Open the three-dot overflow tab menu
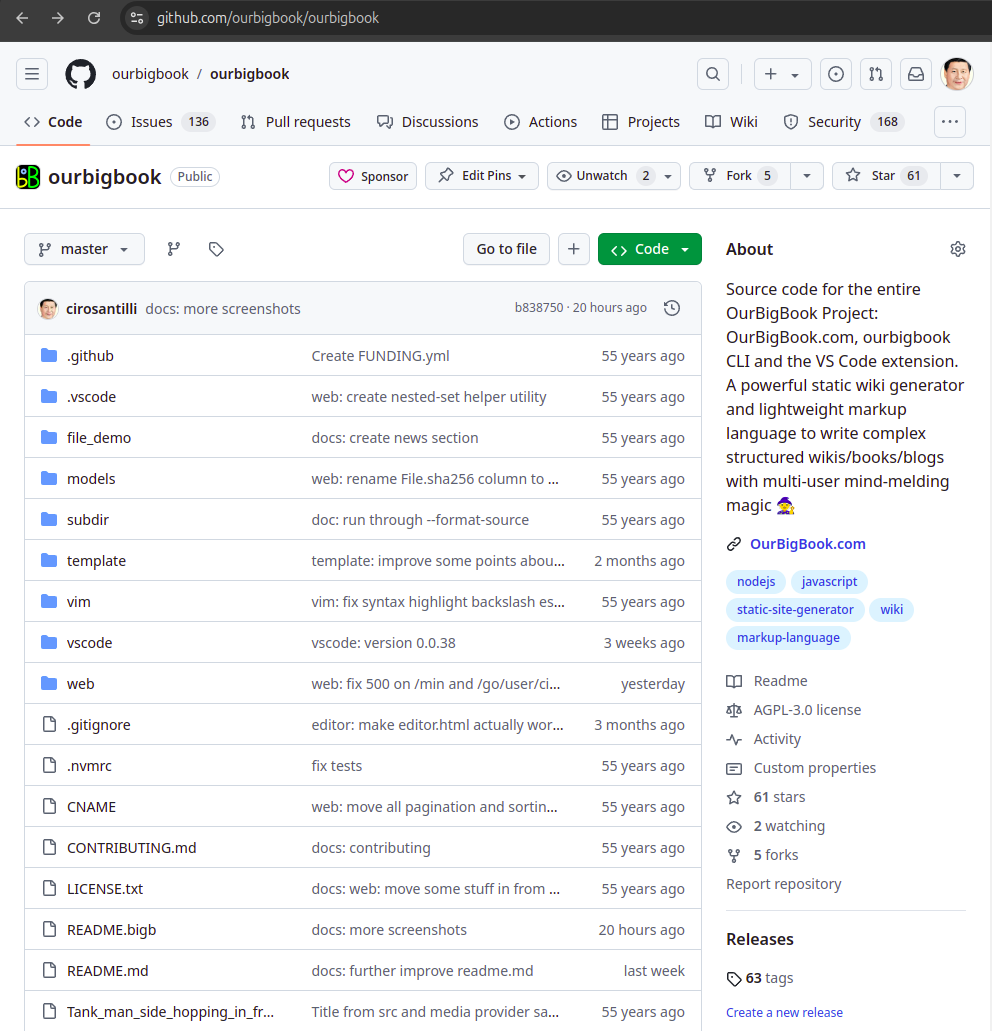 949,122
